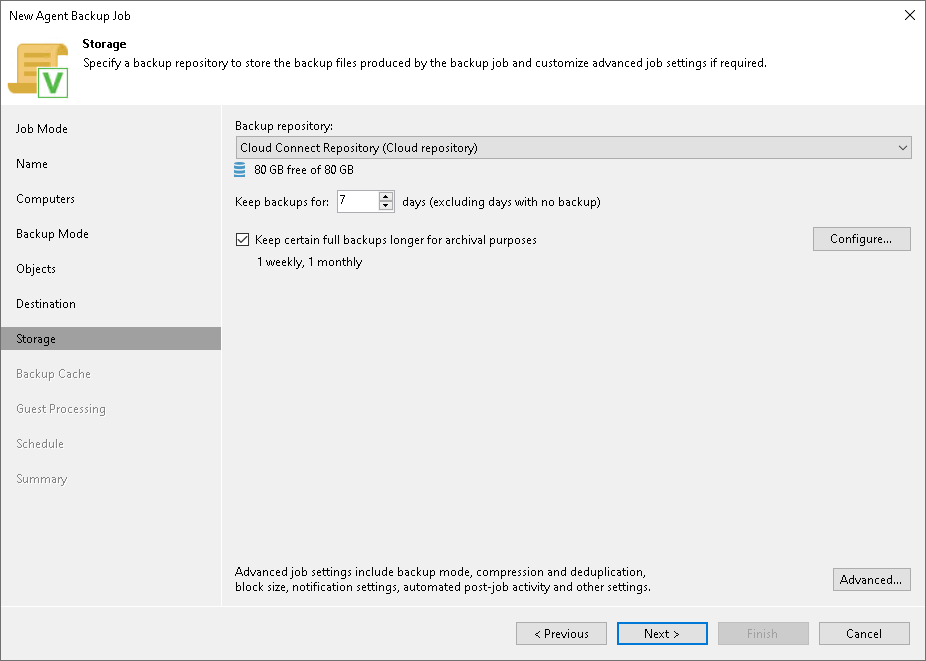Return to the Name step
Screen dimensions: 926x661
coord(31,163)
